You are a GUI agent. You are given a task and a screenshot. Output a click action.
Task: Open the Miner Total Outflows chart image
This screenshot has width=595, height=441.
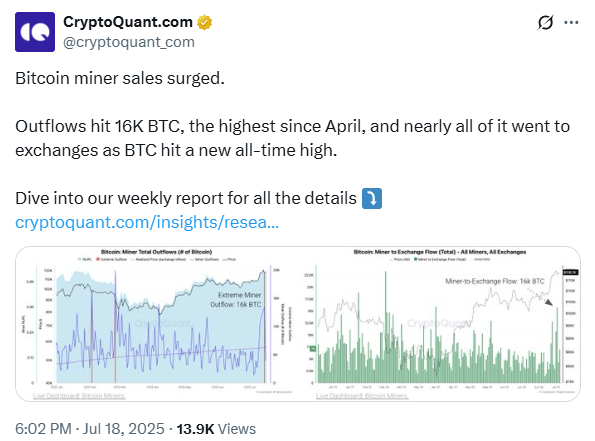(156, 324)
